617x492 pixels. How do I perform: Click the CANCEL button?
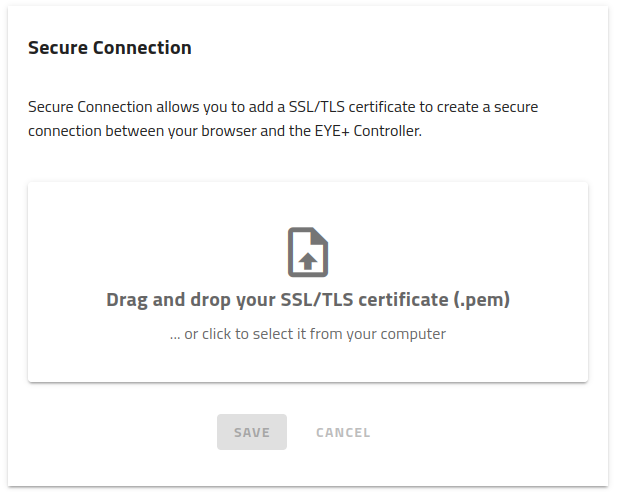[343, 432]
